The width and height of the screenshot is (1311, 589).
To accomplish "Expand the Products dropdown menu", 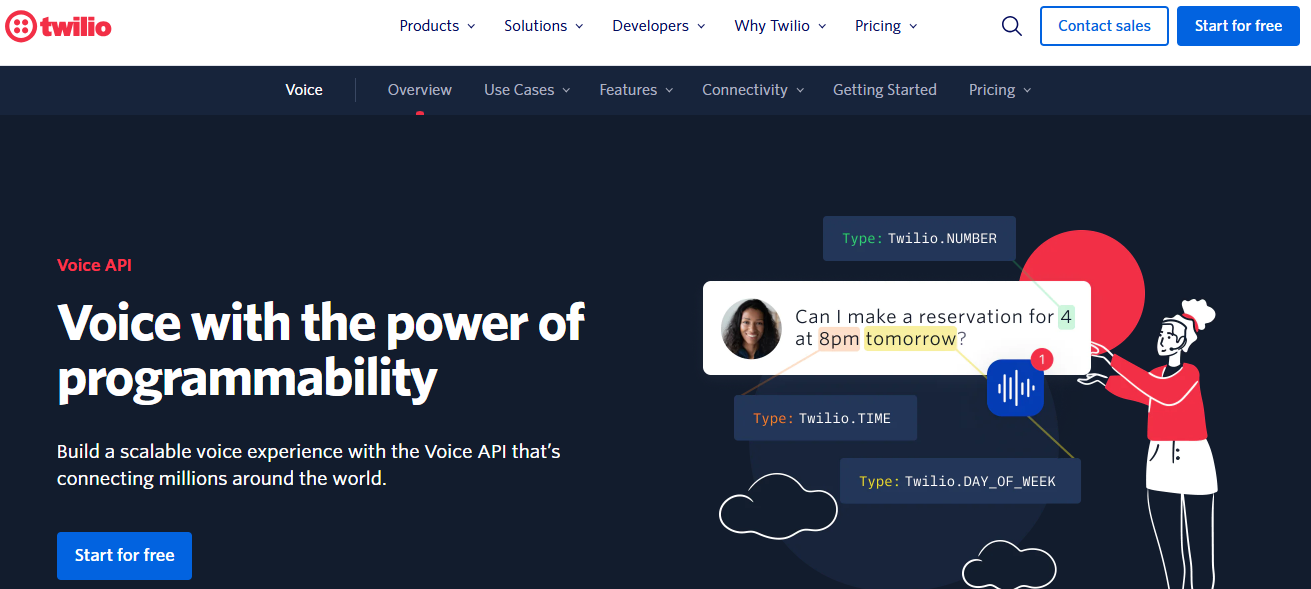I will (437, 26).
